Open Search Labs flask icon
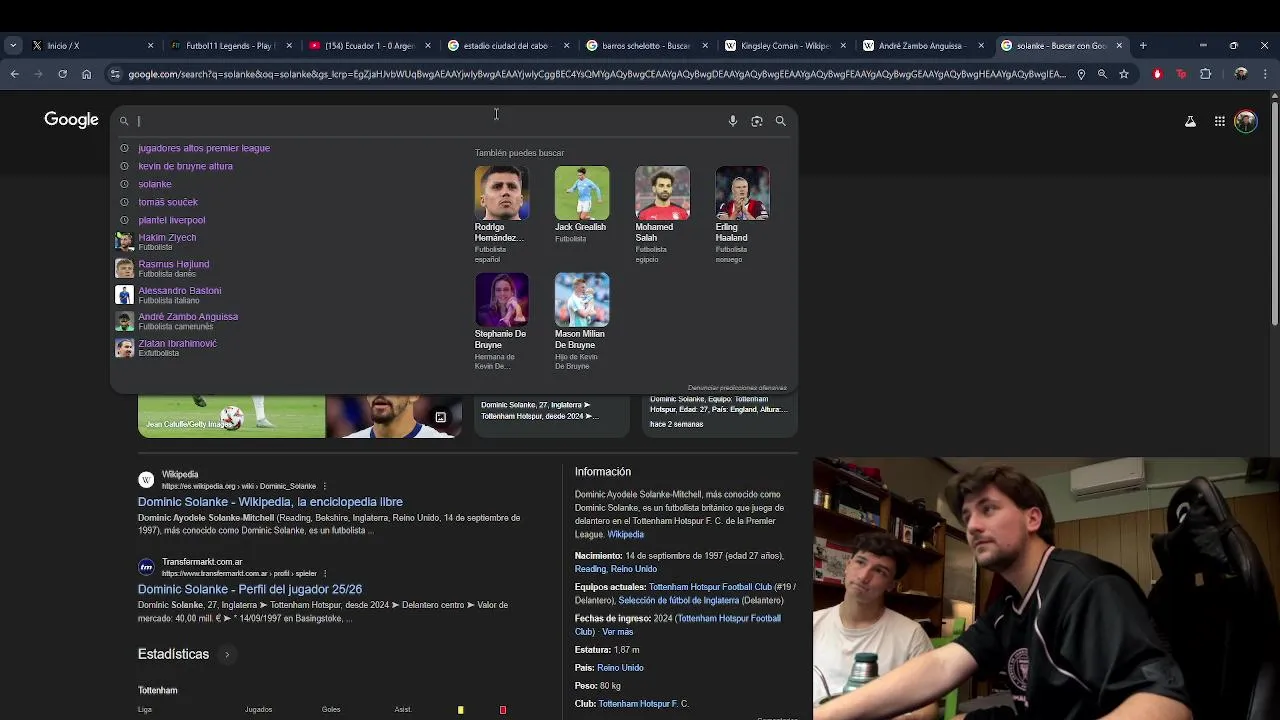Viewport: 1280px width, 720px height. coord(1190,121)
